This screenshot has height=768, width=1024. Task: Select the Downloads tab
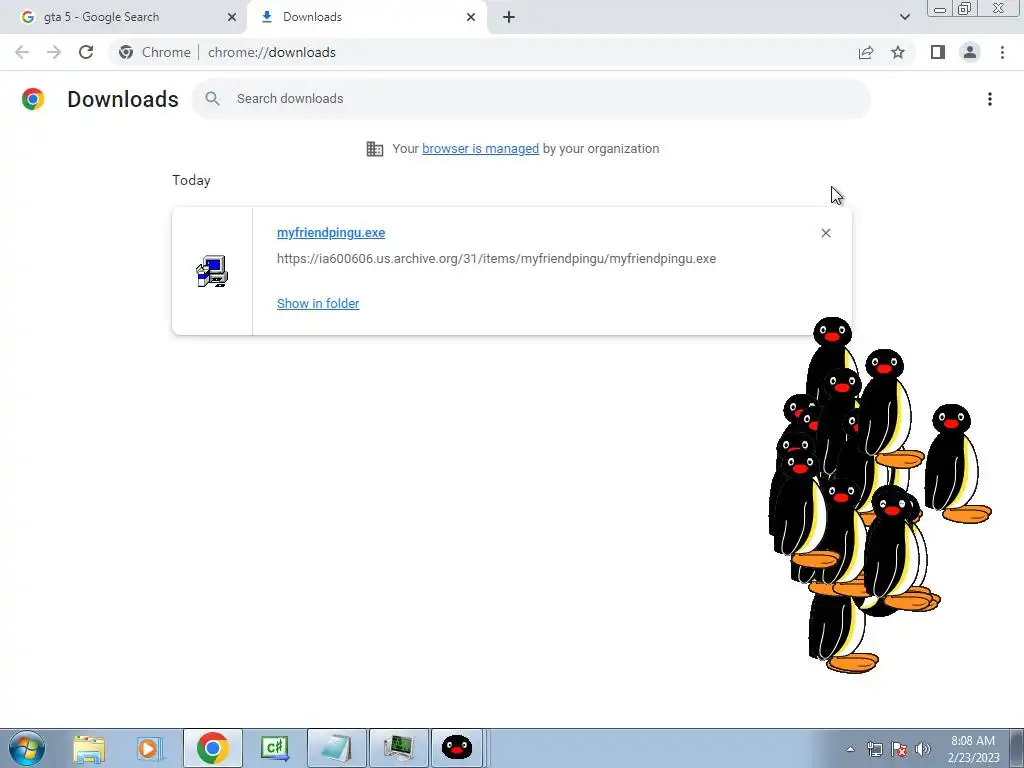coord(366,17)
